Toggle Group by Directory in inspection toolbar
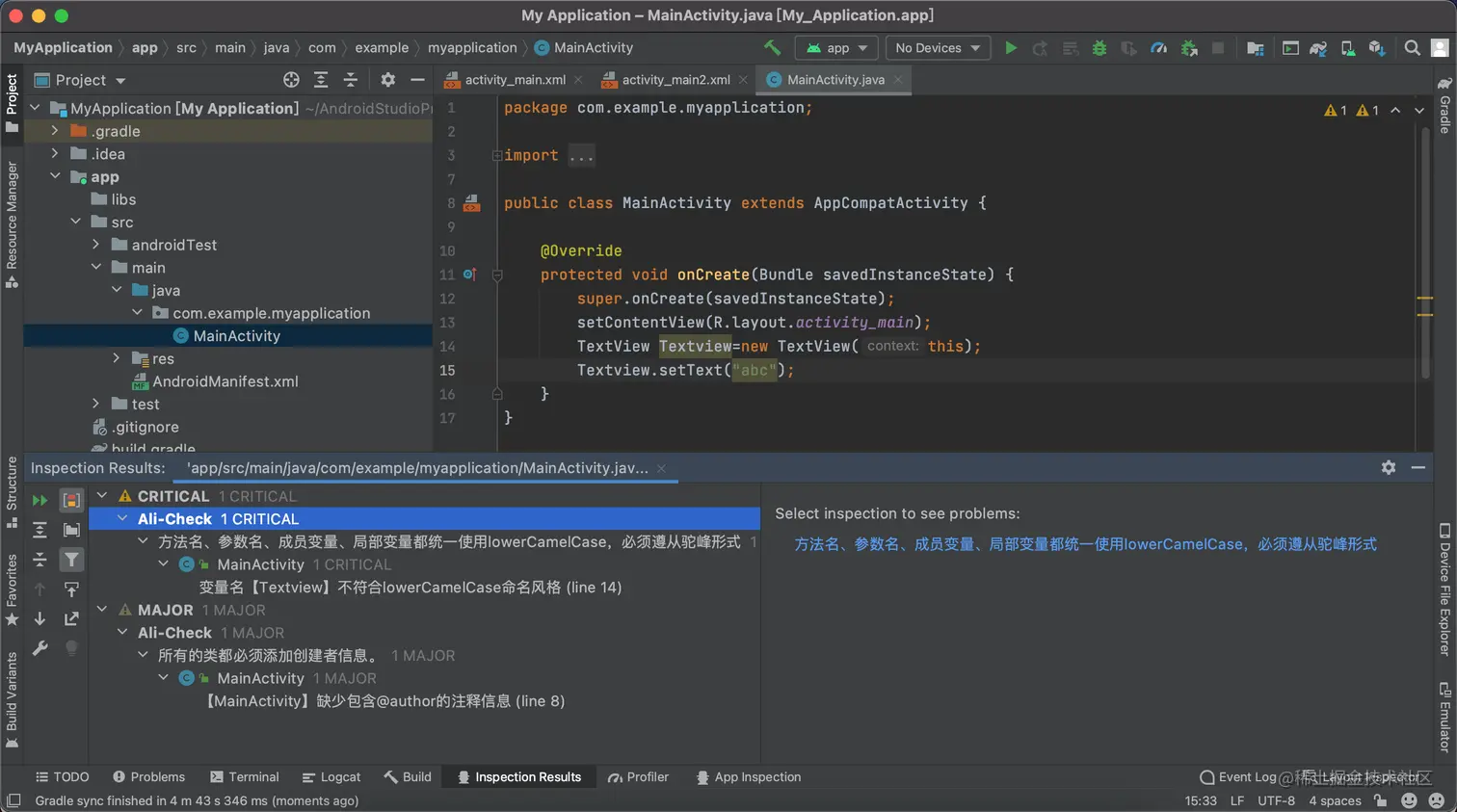 tap(71, 530)
